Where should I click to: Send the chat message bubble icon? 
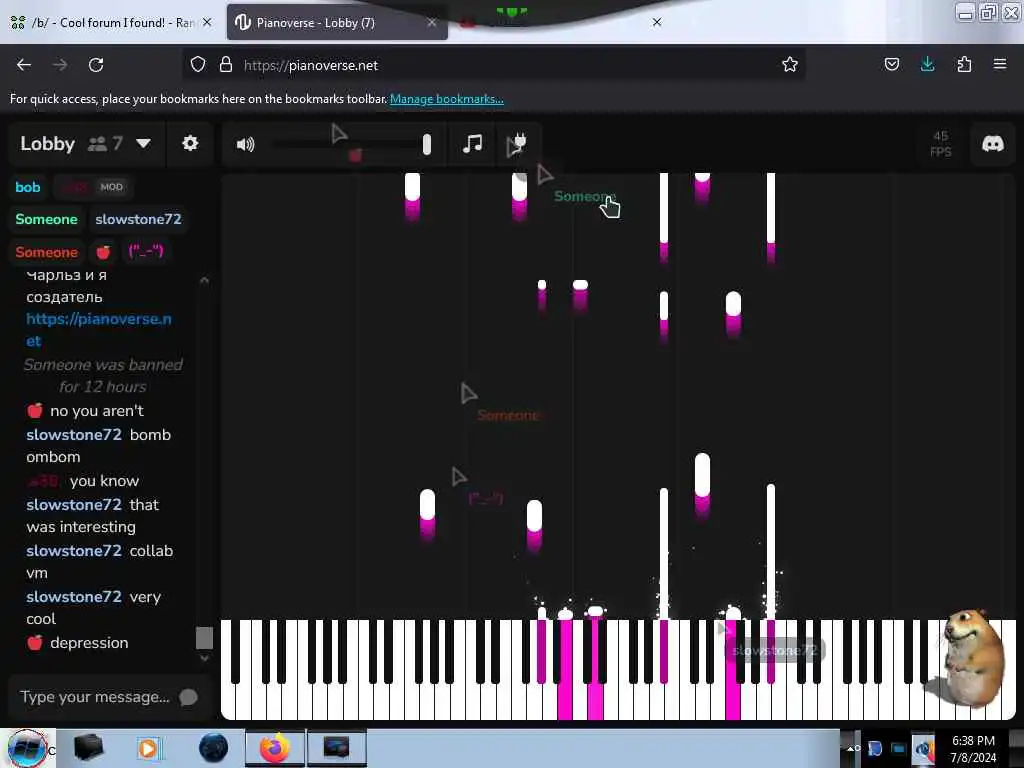[x=188, y=697]
